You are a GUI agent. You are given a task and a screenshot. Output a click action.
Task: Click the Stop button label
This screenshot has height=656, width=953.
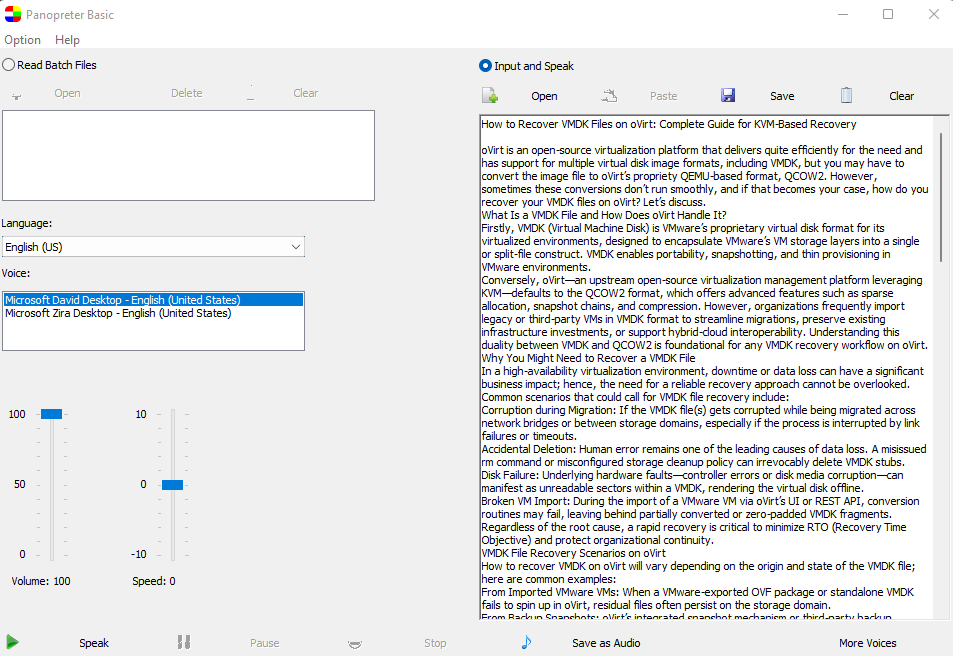click(x=435, y=643)
